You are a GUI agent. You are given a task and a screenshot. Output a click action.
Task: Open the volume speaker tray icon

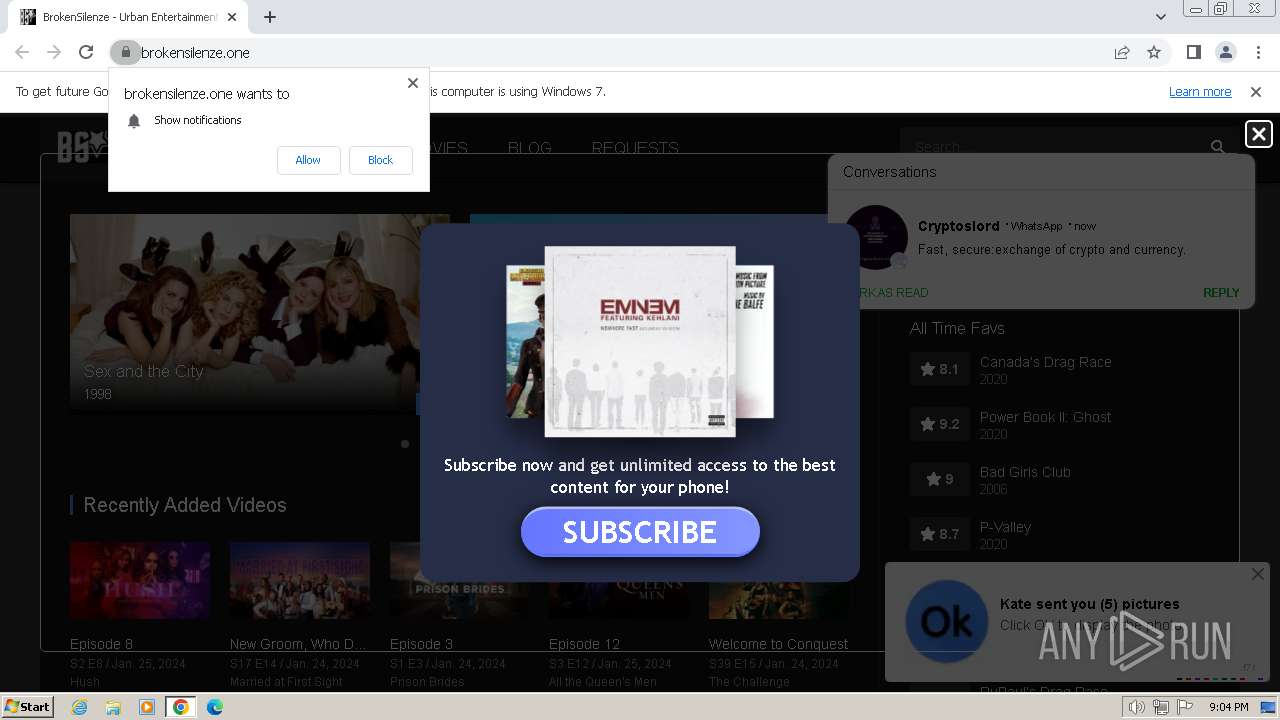click(1137, 707)
